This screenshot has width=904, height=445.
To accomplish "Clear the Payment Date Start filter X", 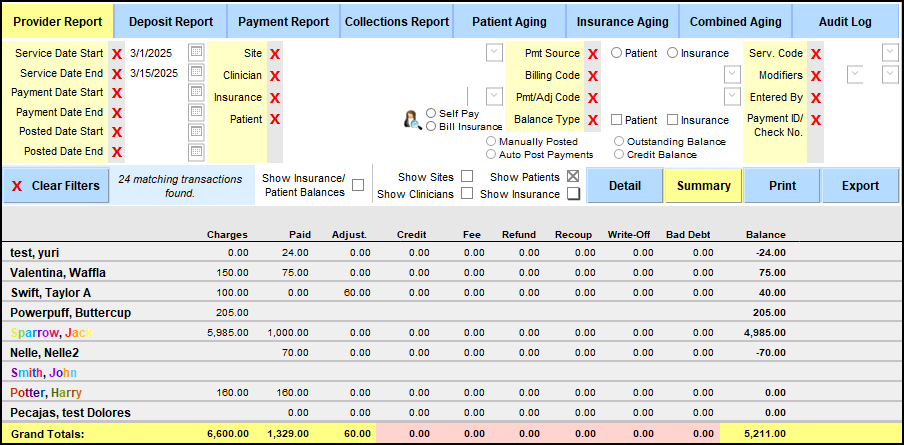I will [x=116, y=93].
